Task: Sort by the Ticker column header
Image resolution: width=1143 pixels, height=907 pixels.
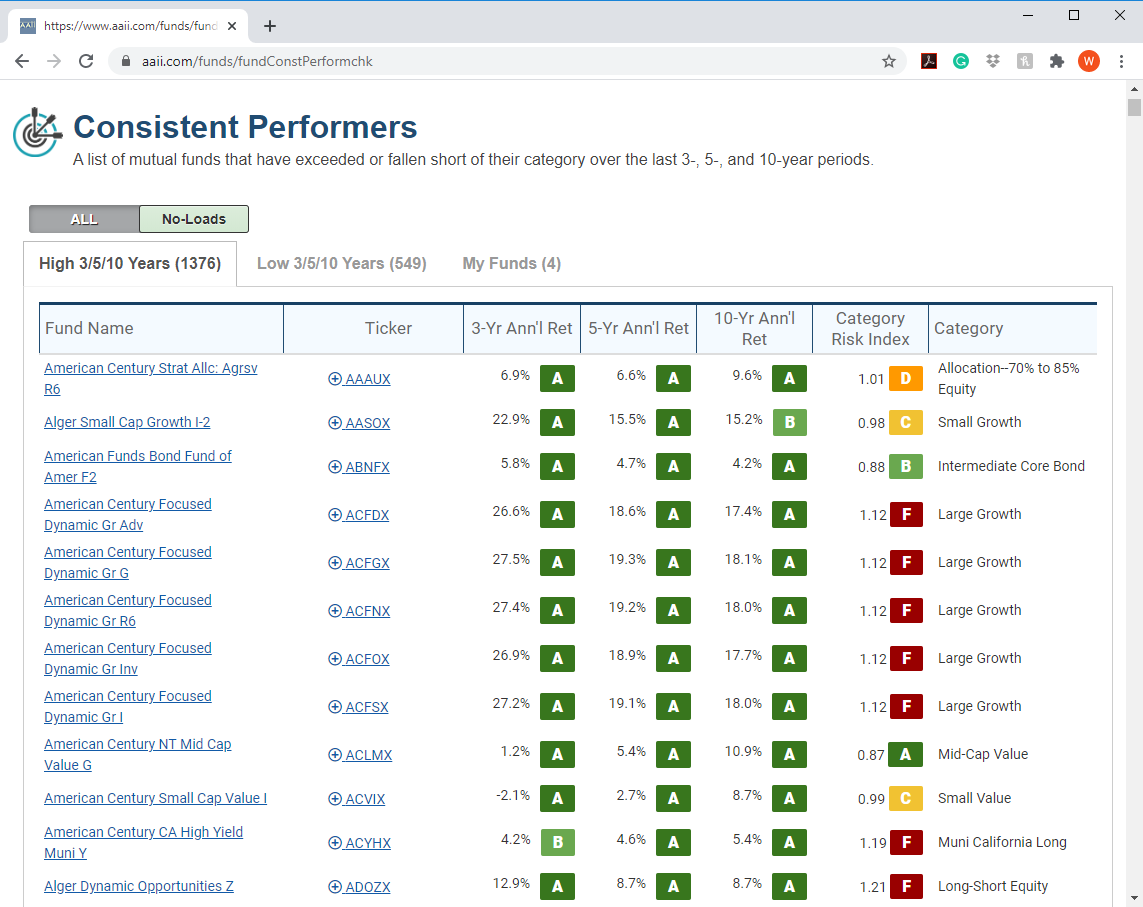Action: [373, 328]
